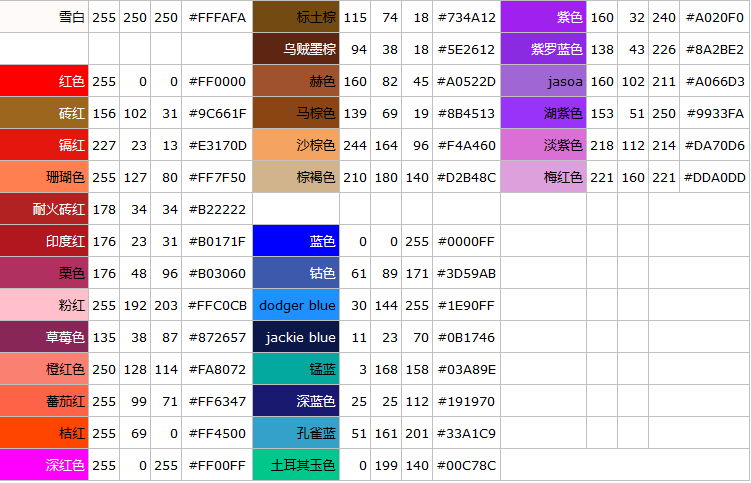Click the 深蓝色 midnight blue swatch
The image size is (751, 483).
coord(296,401)
